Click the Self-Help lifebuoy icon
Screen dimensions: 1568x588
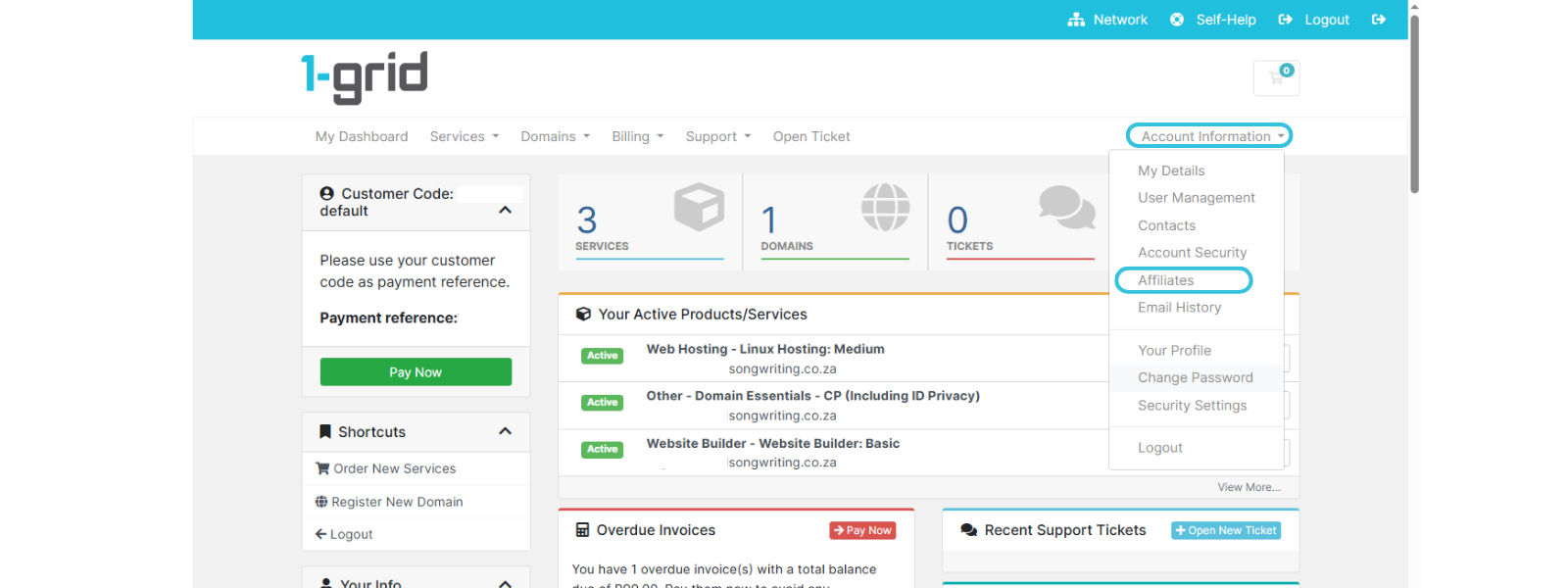pyautogui.click(x=1177, y=20)
